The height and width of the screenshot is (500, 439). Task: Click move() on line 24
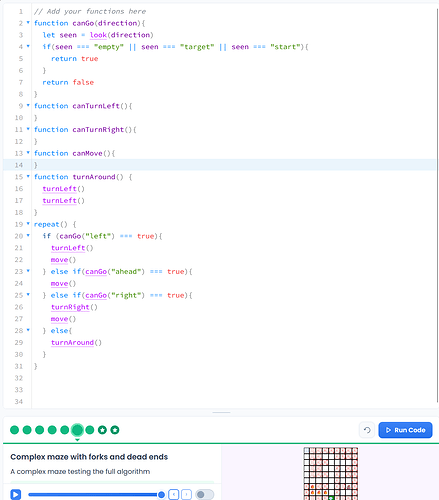click(64, 283)
